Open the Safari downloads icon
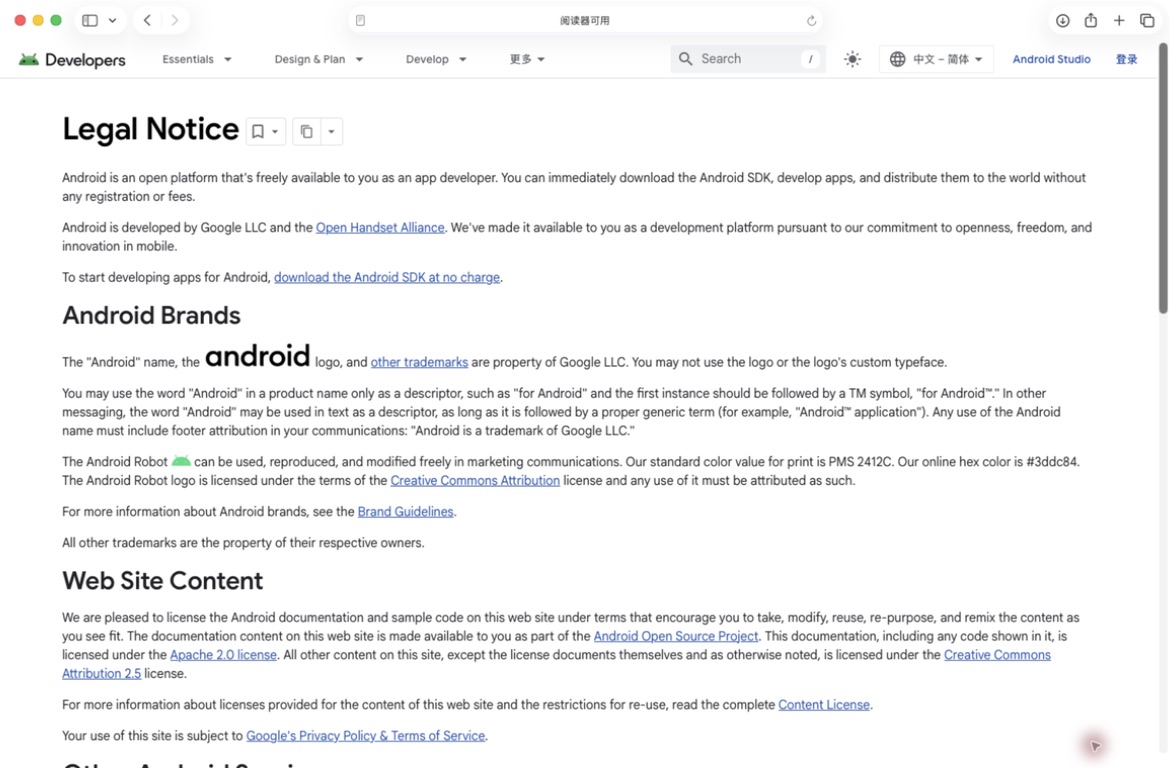This screenshot has width=1170, height=768. [x=1063, y=21]
